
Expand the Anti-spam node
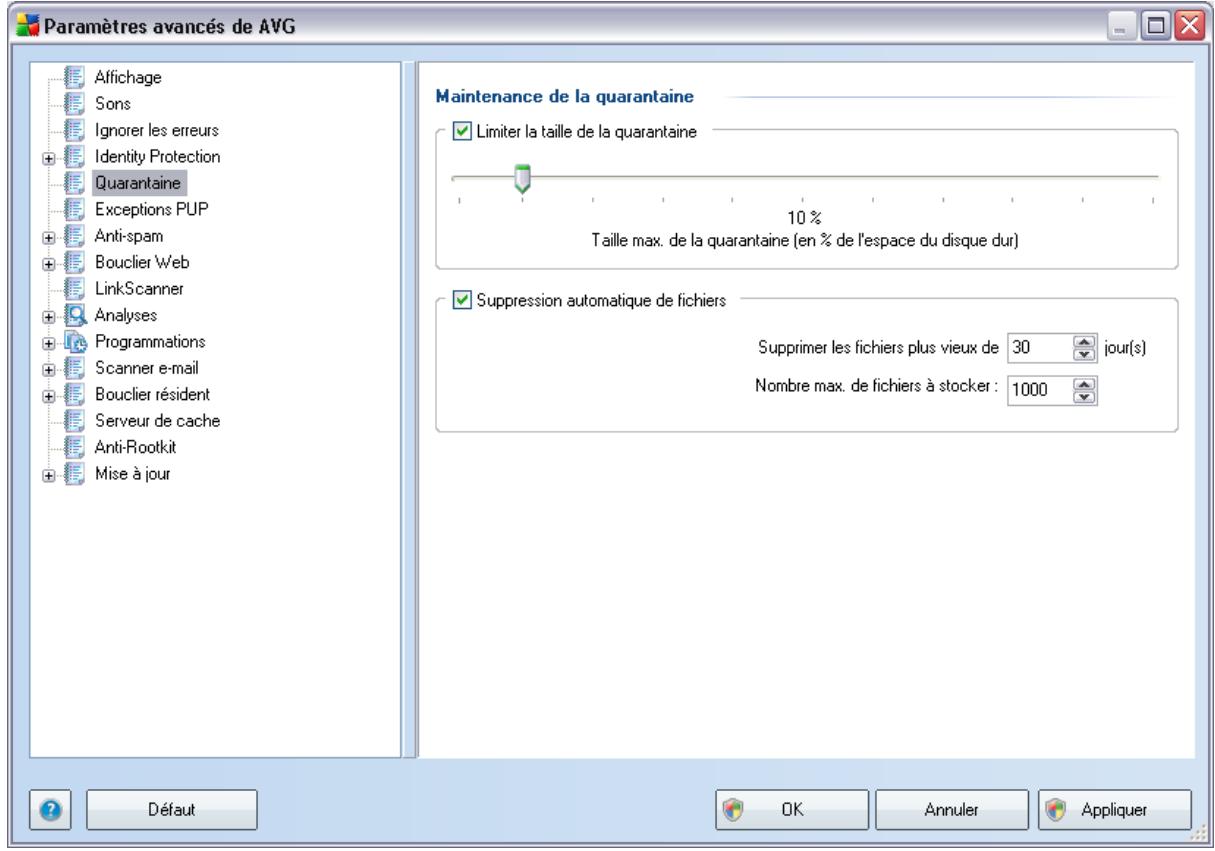[49, 236]
